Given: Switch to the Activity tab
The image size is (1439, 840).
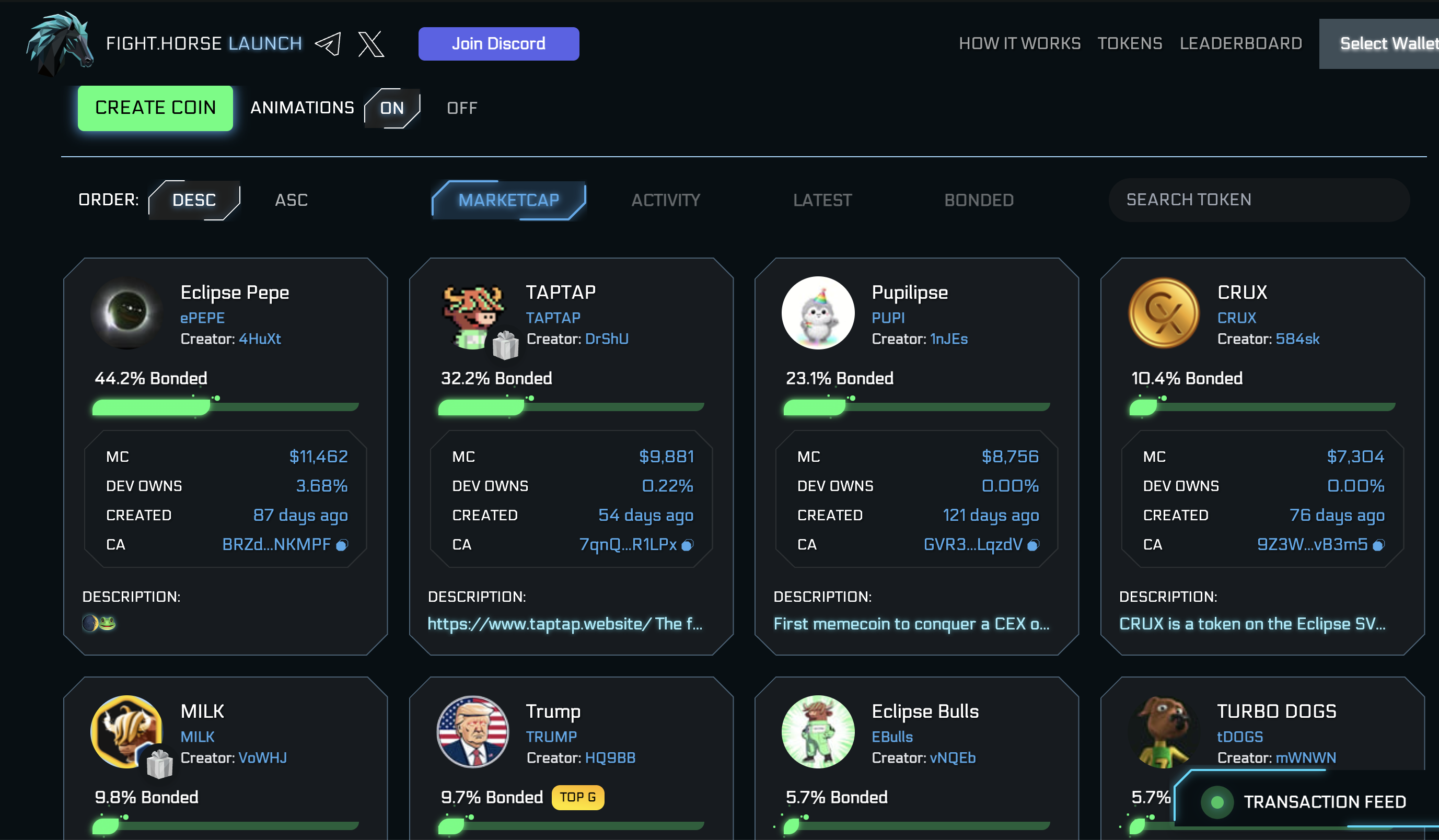Looking at the screenshot, I should [x=665, y=200].
